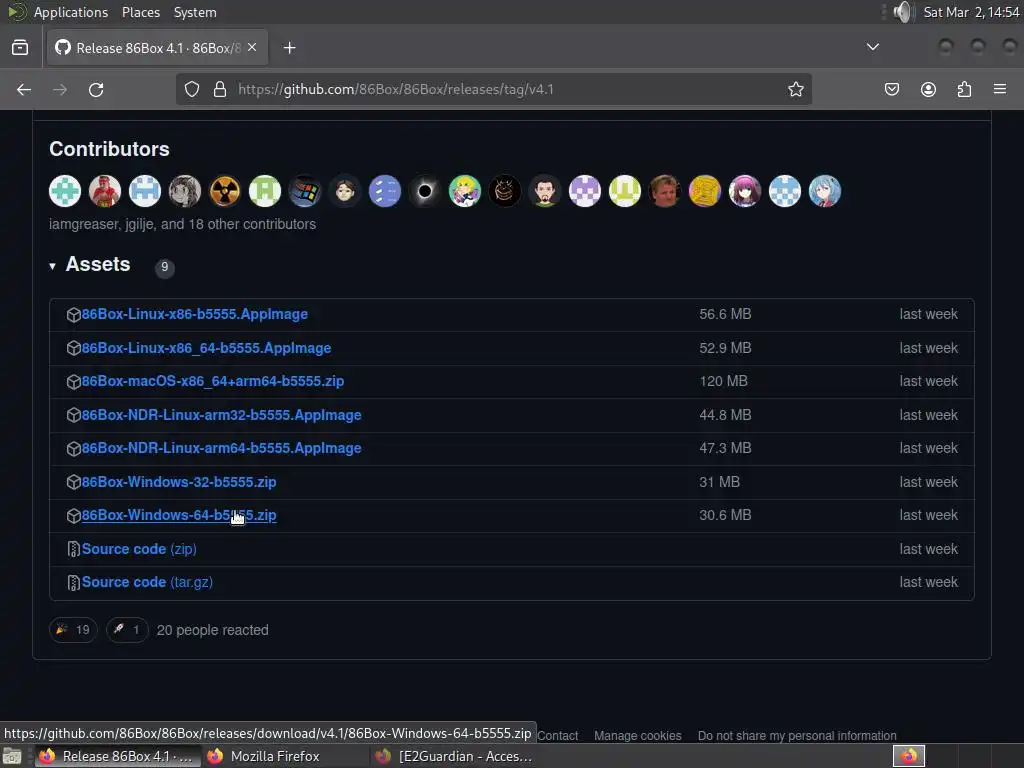This screenshot has width=1024, height=768.
Task: Click 'iamgreaser, jgilje, and 18 other contributors' text
Action: (182, 224)
